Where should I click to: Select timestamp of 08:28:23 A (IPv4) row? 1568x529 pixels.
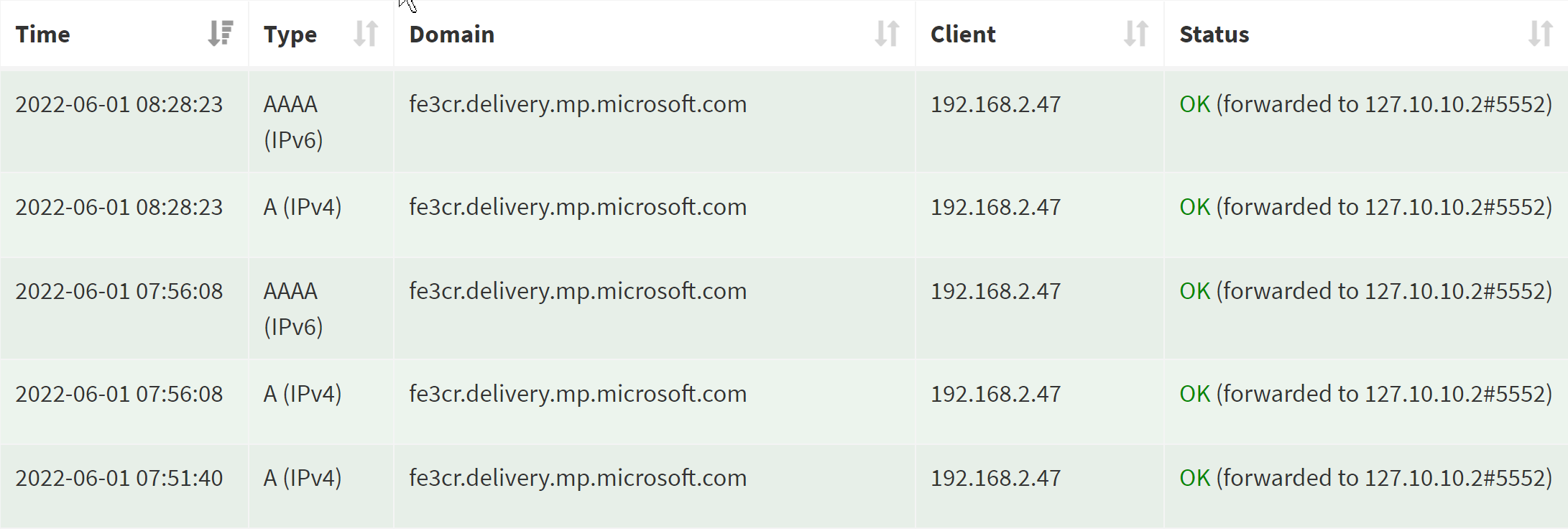[x=119, y=207]
